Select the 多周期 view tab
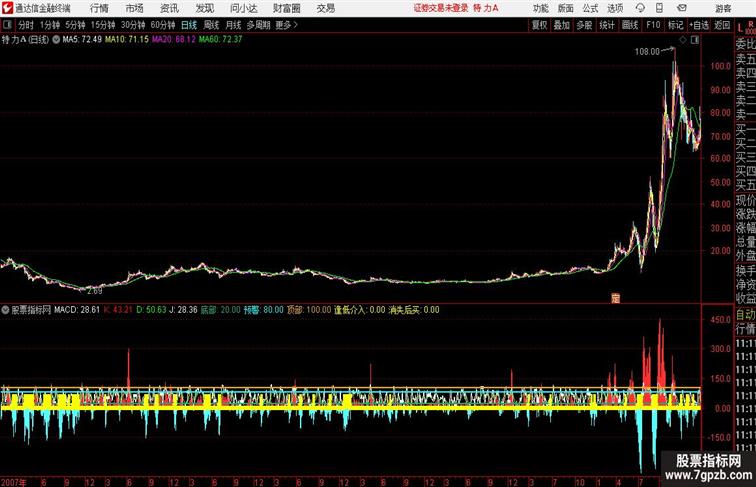This screenshot has width=756, height=487. pyautogui.click(x=258, y=25)
